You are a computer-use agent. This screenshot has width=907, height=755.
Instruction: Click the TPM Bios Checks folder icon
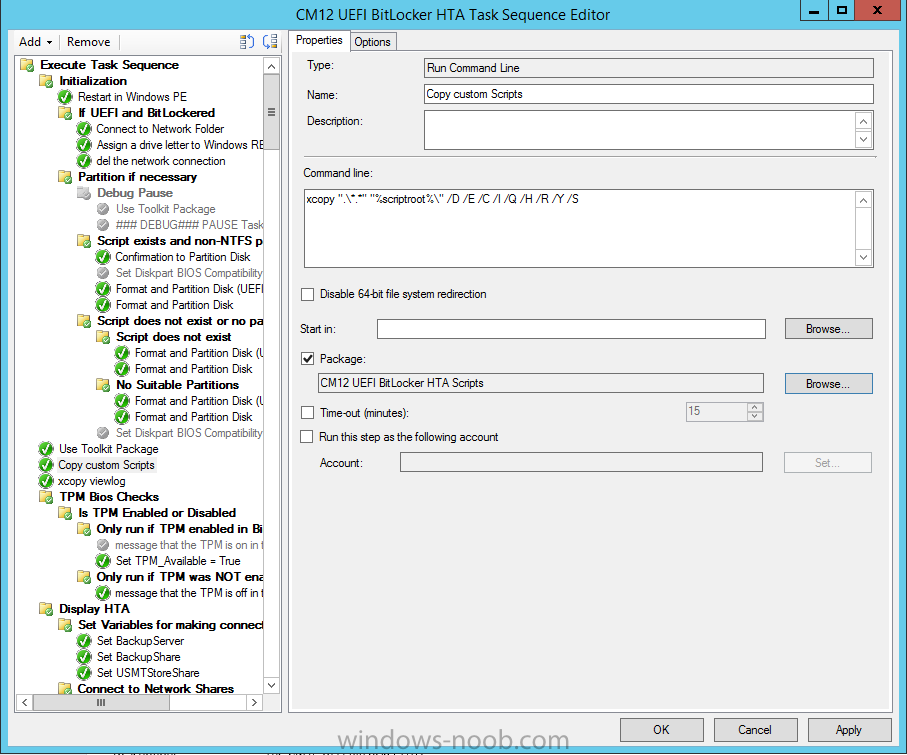[46, 497]
